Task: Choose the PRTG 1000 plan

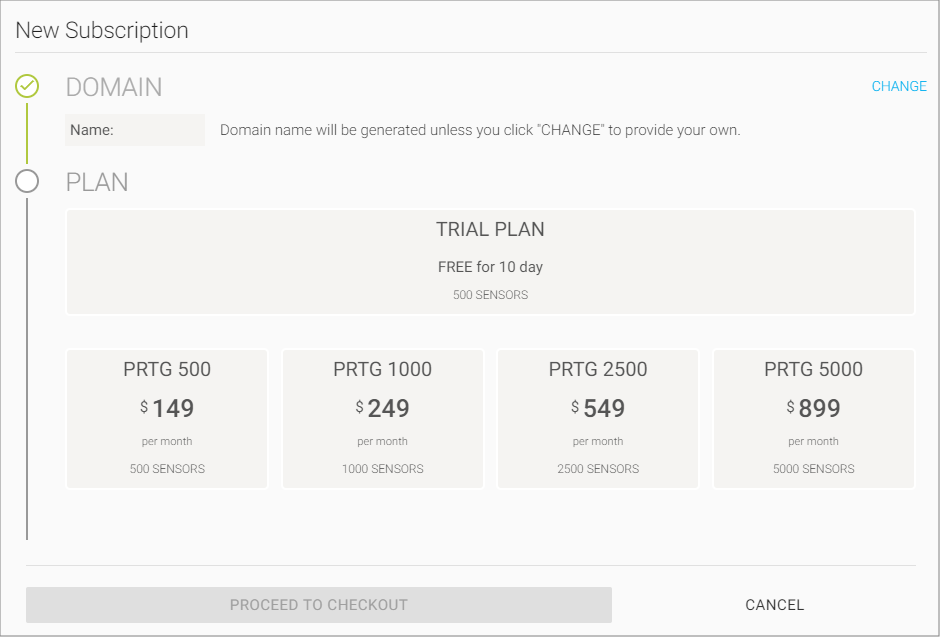Action: (382, 419)
